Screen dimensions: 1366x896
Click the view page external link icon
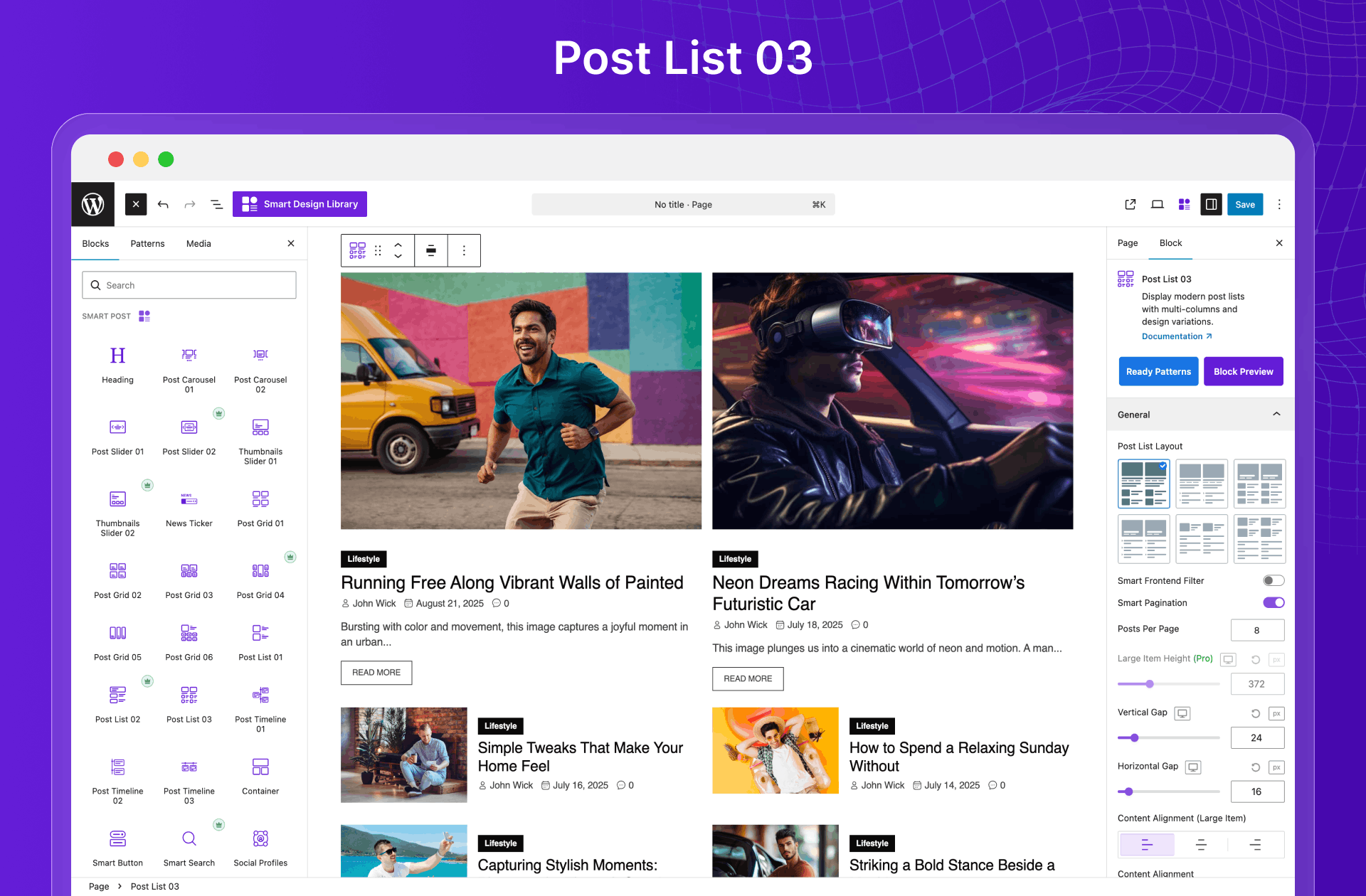(1130, 205)
